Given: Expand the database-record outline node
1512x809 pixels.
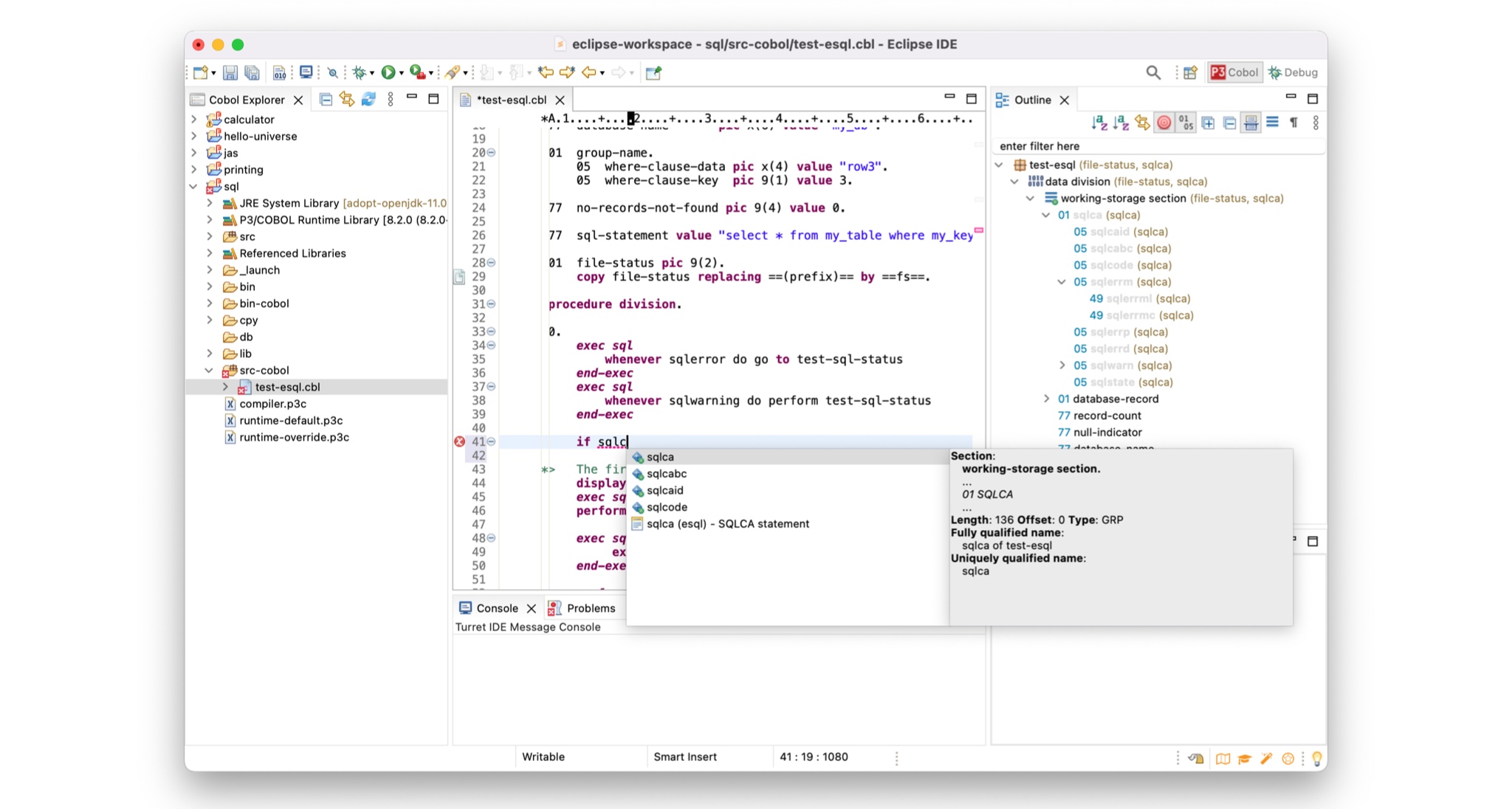Looking at the screenshot, I should point(1046,399).
